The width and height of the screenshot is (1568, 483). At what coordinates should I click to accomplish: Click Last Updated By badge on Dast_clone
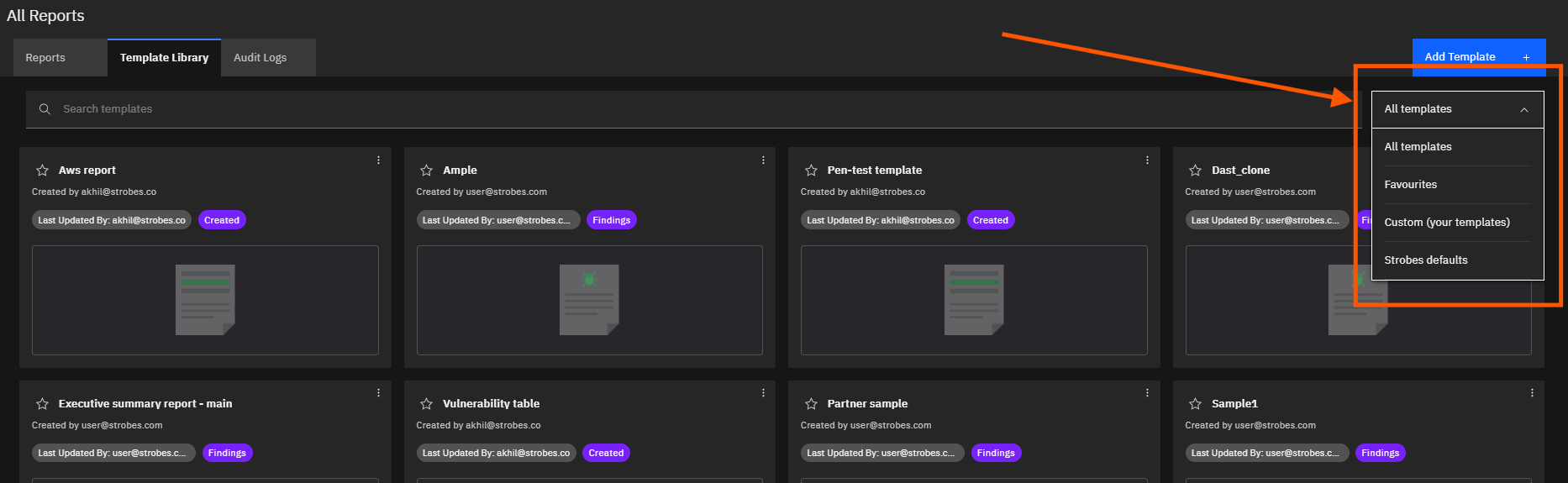tap(1267, 220)
